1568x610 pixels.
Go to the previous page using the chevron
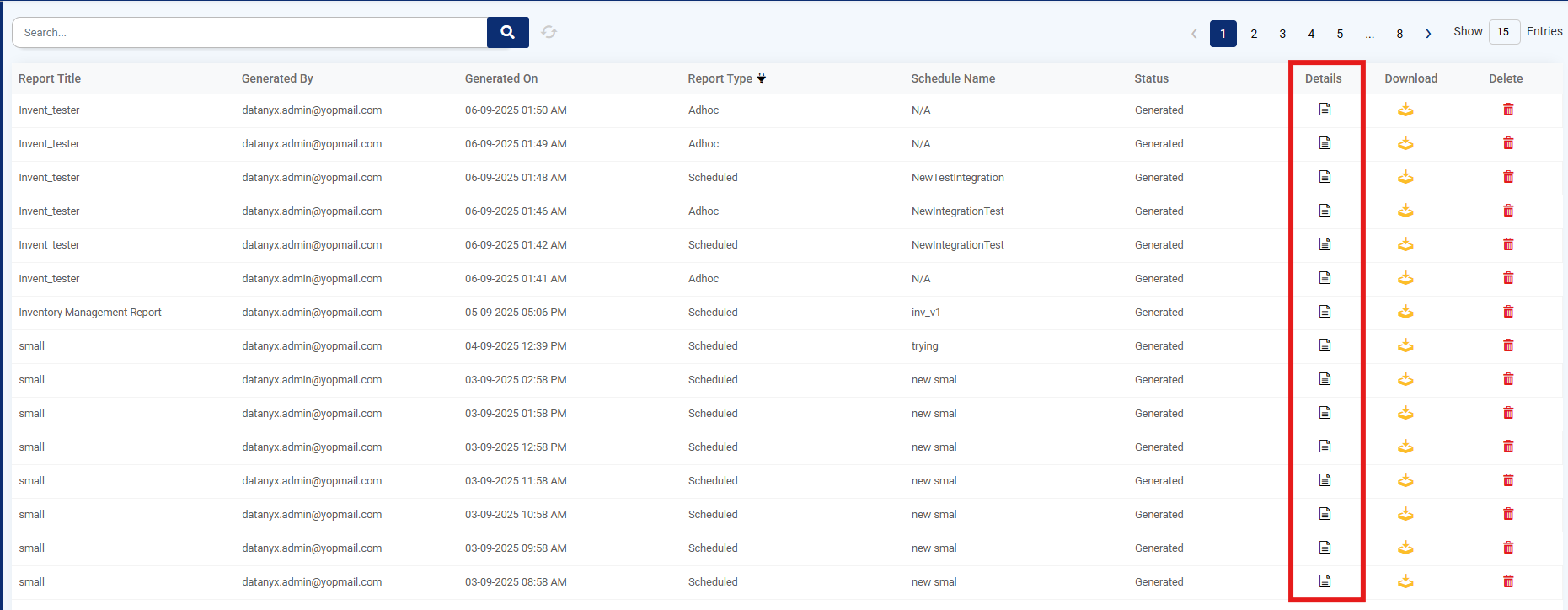coord(1194,34)
